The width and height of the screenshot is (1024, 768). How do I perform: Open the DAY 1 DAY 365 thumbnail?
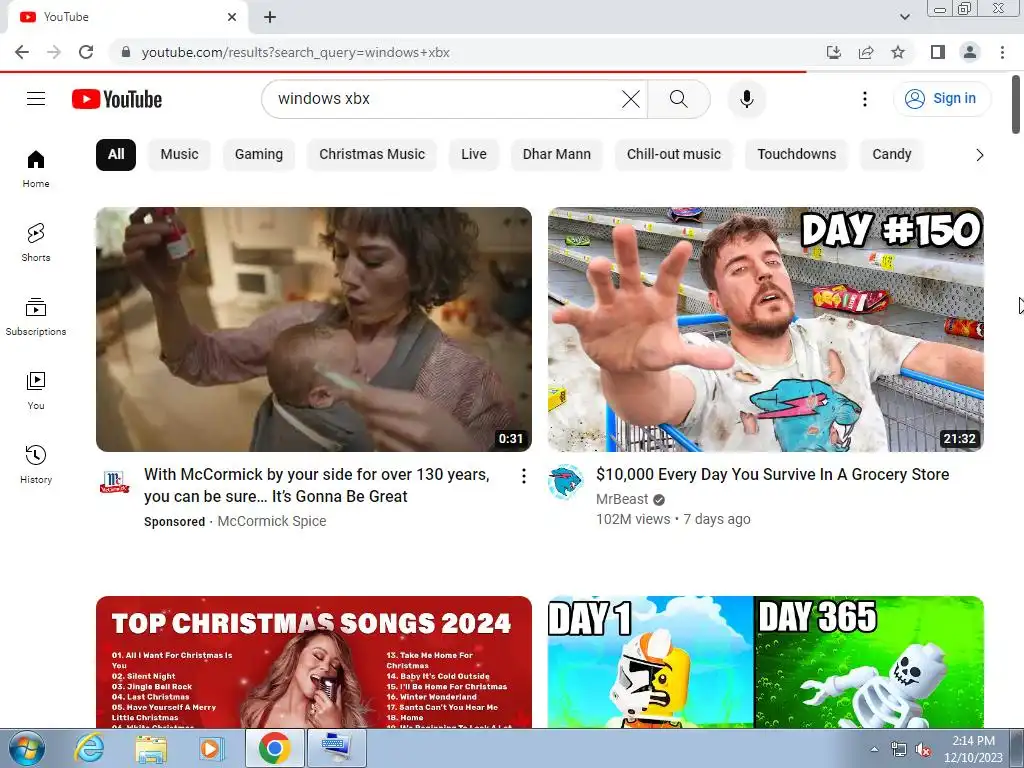pos(765,662)
